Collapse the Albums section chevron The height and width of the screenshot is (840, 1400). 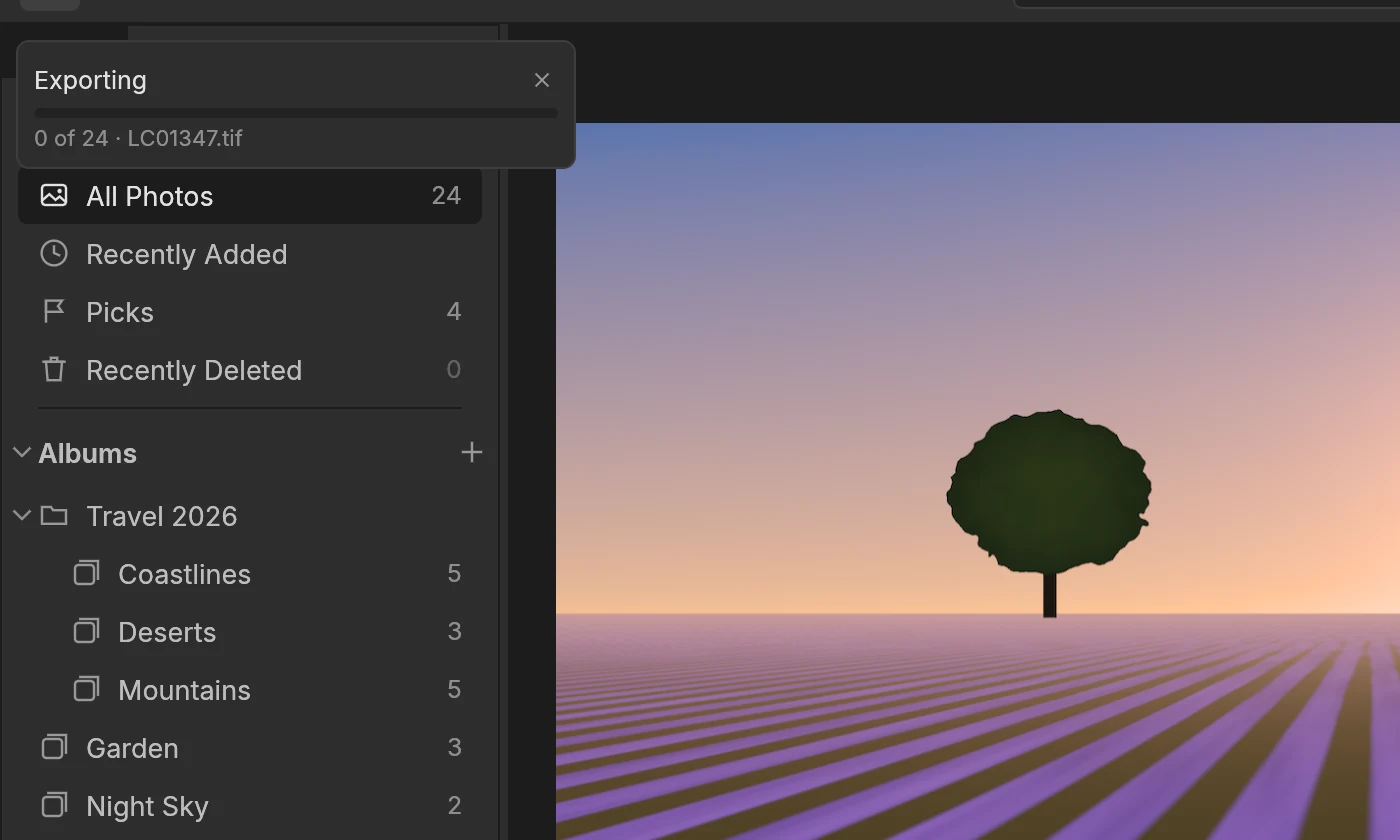pos(22,452)
